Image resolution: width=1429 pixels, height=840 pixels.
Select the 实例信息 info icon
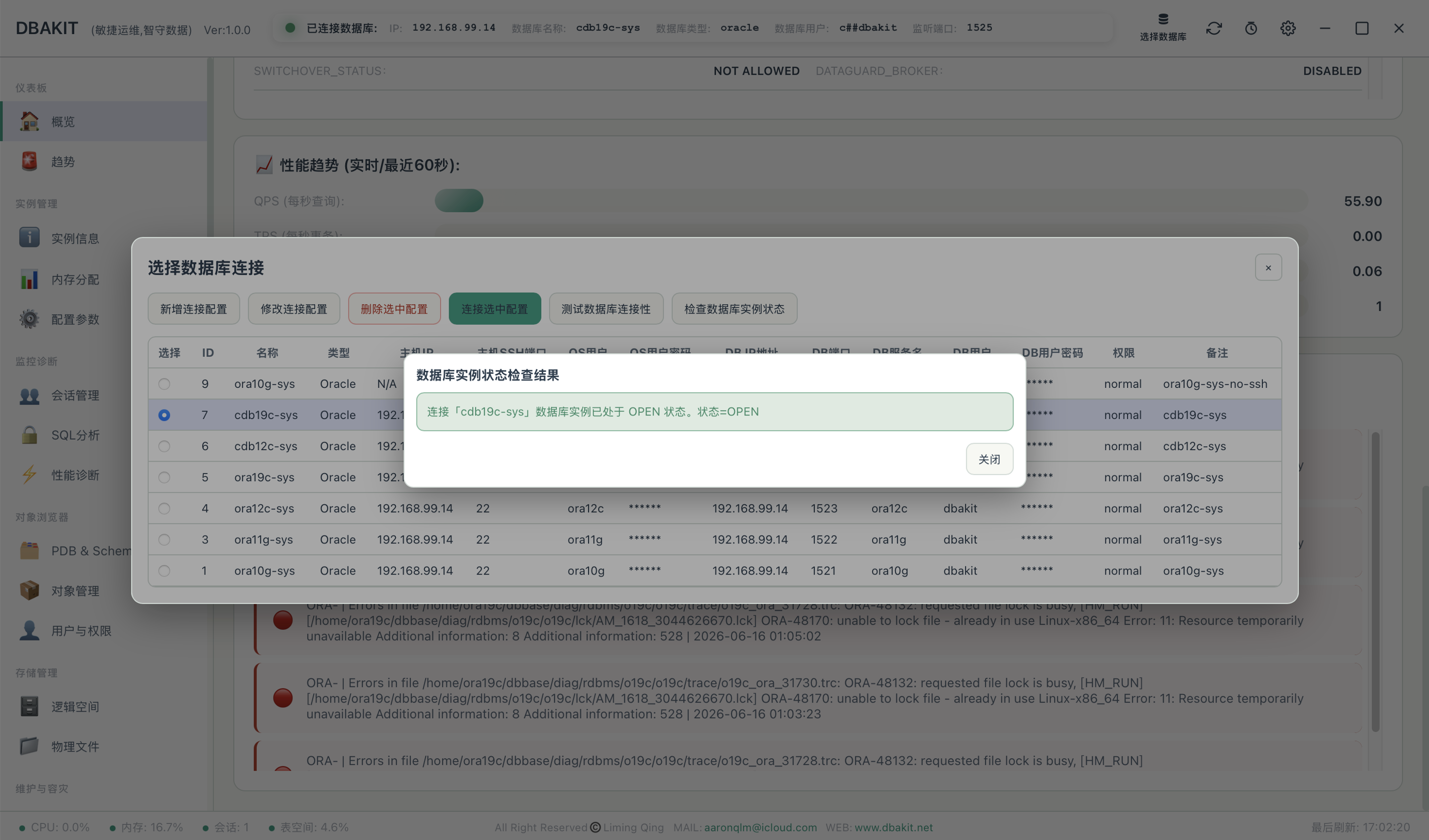(x=29, y=237)
